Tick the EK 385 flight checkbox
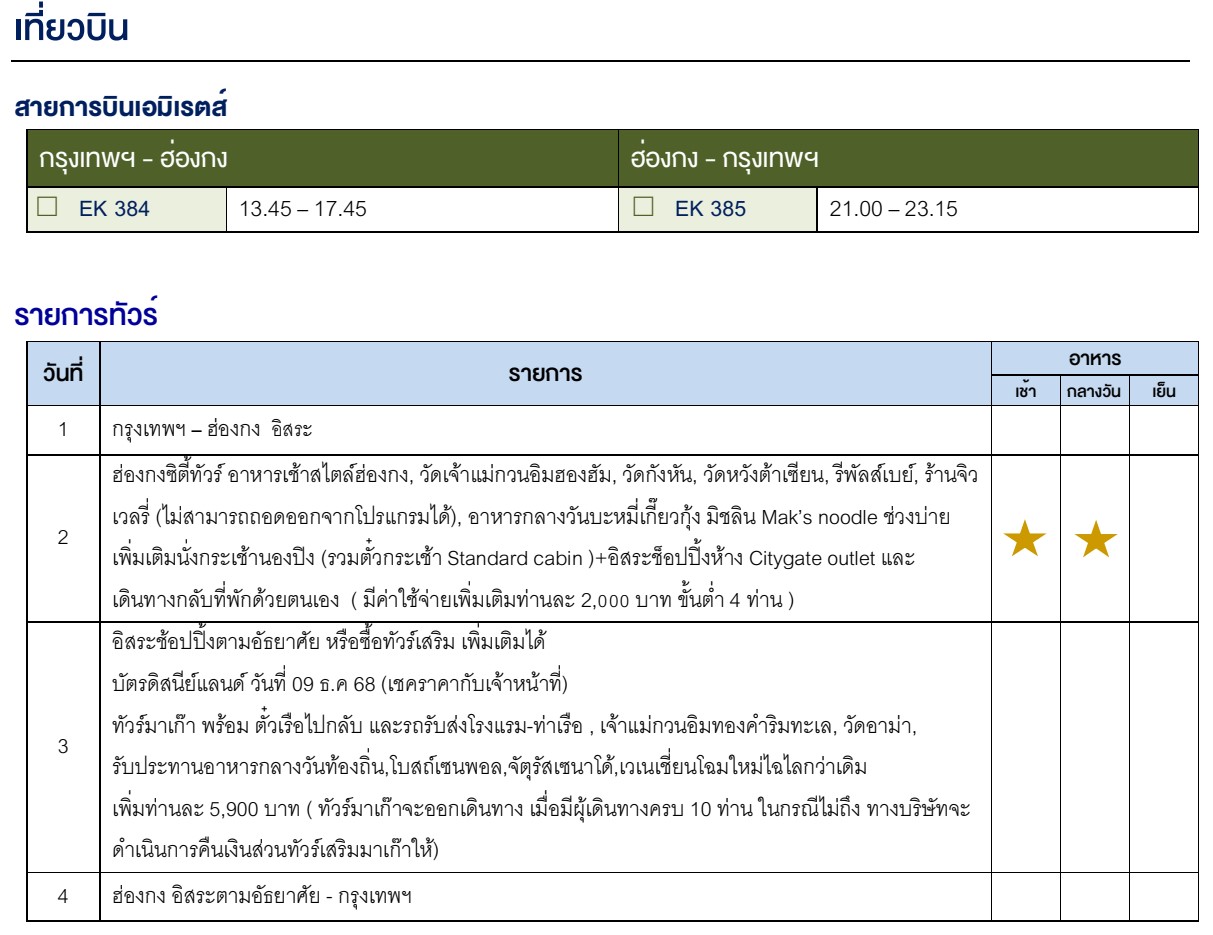Screen dimensions: 1213x935 click(644, 209)
